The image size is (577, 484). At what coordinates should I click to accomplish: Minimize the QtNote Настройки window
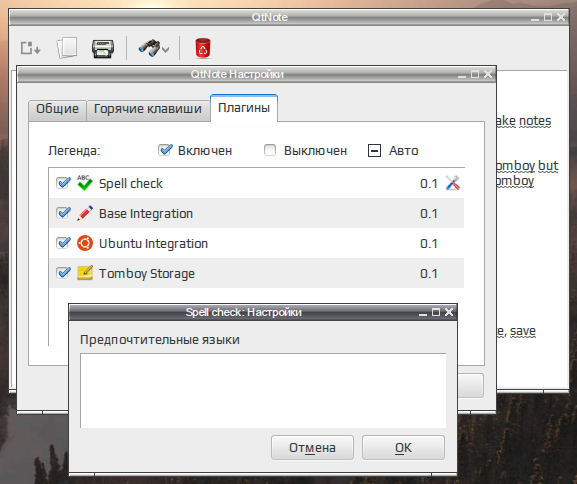[462, 76]
